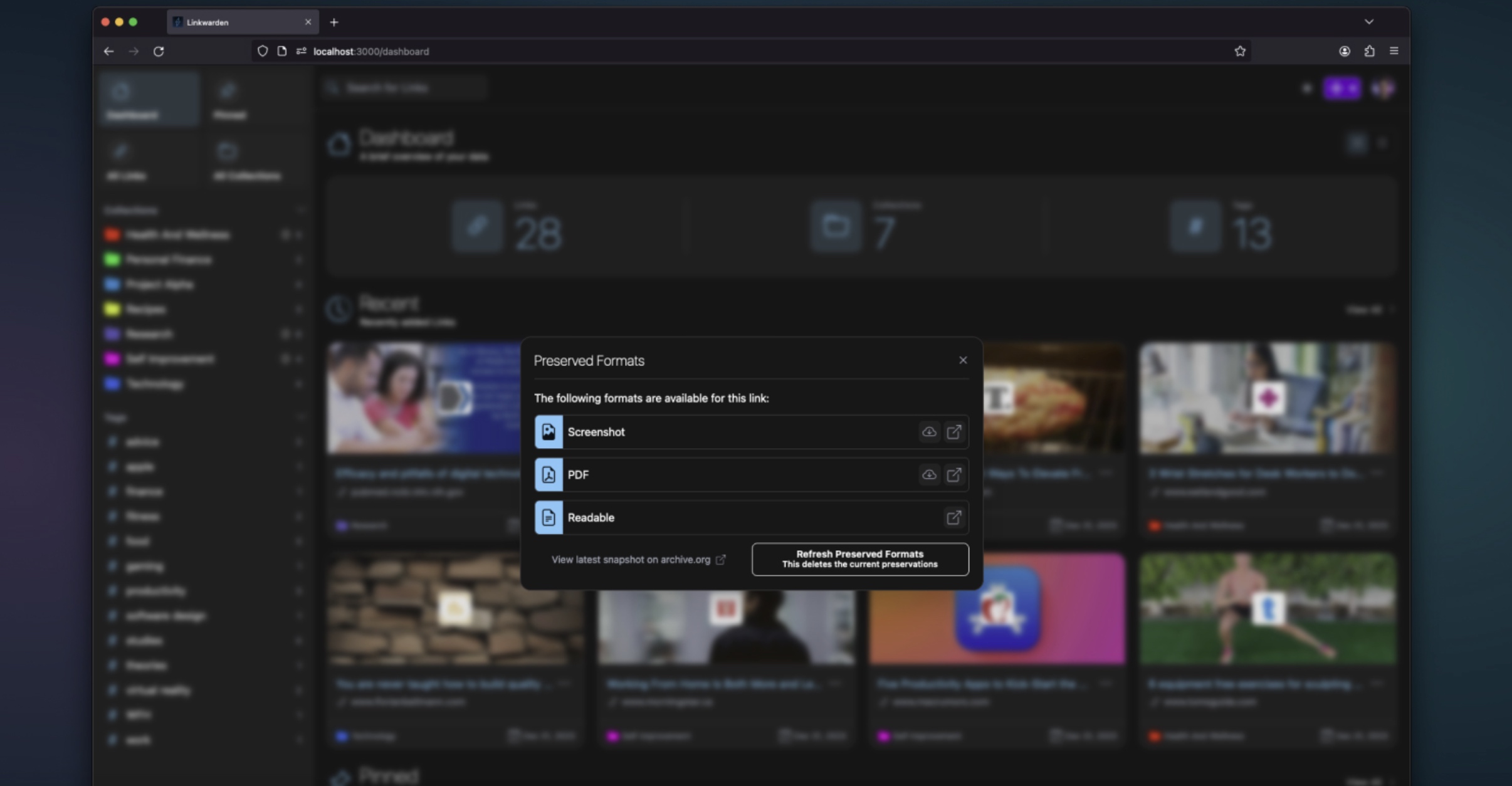Open the profile avatar menu
The image size is (1512, 786).
pyautogui.click(x=1383, y=88)
